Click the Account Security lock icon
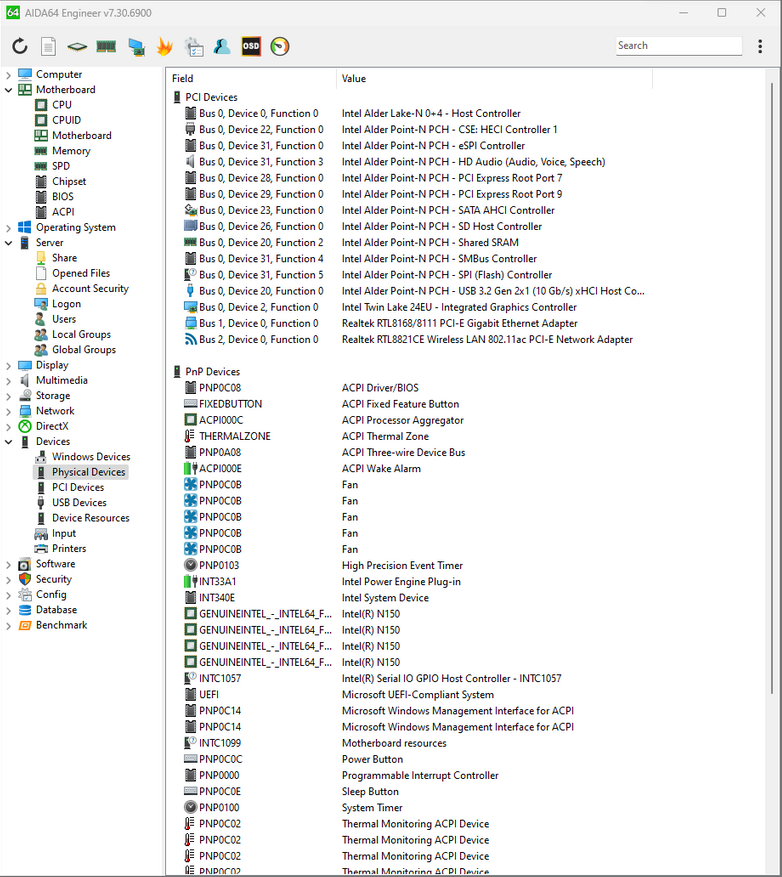The image size is (782, 877). click(x=41, y=289)
